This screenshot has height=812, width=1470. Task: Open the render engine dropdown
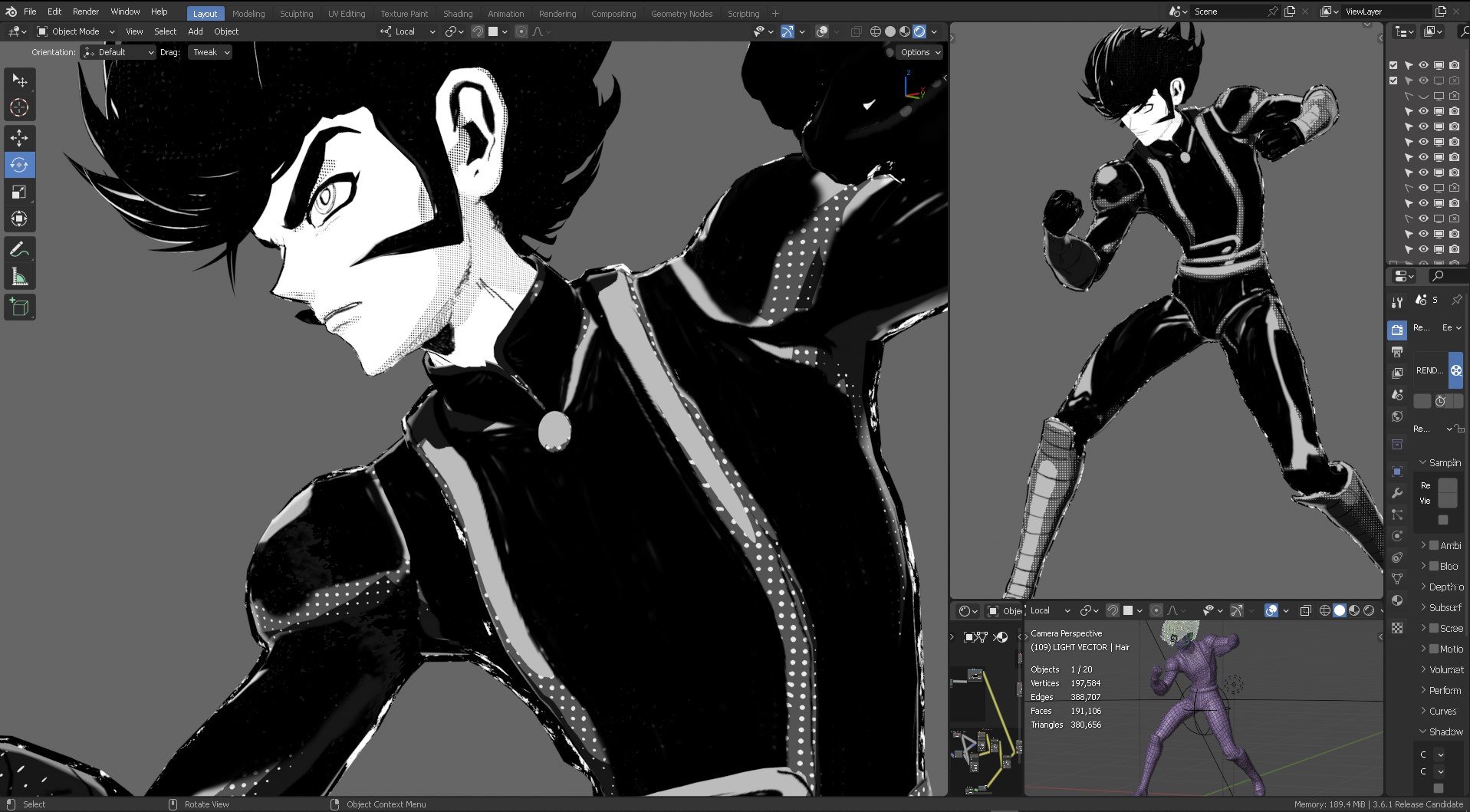1452,327
